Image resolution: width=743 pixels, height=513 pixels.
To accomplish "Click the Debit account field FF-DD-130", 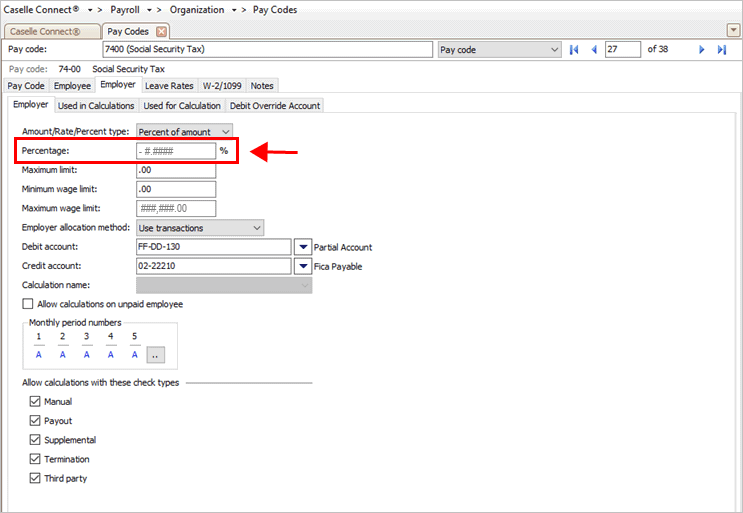I will click(x=214, y=247).
